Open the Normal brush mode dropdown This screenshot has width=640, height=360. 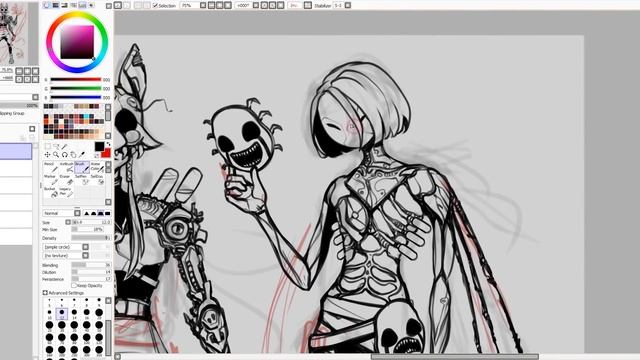click(77, 213)
